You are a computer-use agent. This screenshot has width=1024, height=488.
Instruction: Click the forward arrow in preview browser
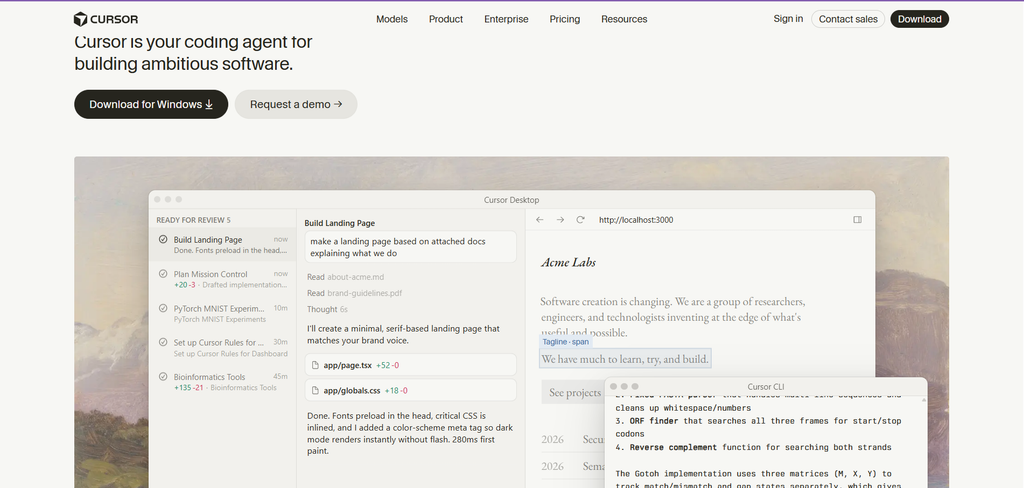pos(560,220)
